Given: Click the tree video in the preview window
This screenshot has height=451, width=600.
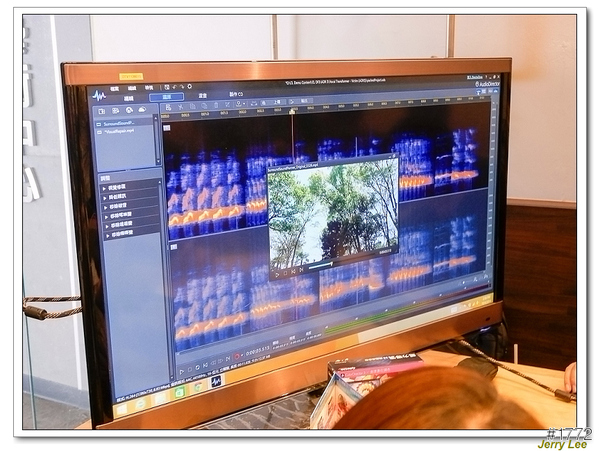Looking at the screenshot, I should pos(332,212).
